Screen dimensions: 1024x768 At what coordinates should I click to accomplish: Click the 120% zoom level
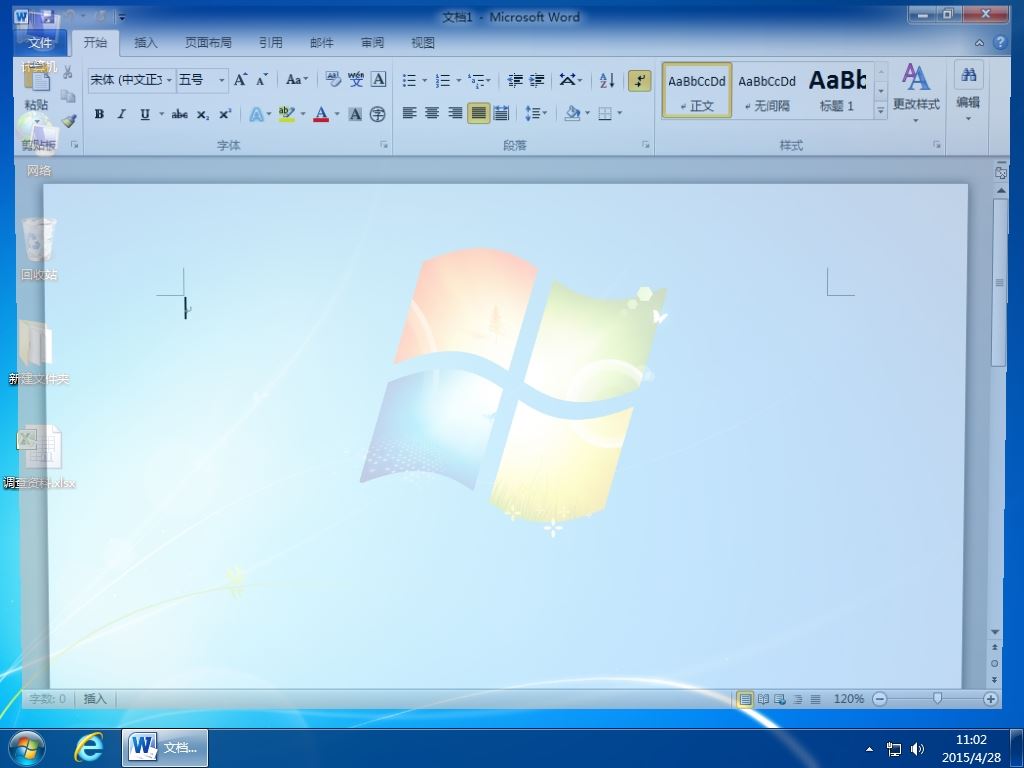[848, 699]
